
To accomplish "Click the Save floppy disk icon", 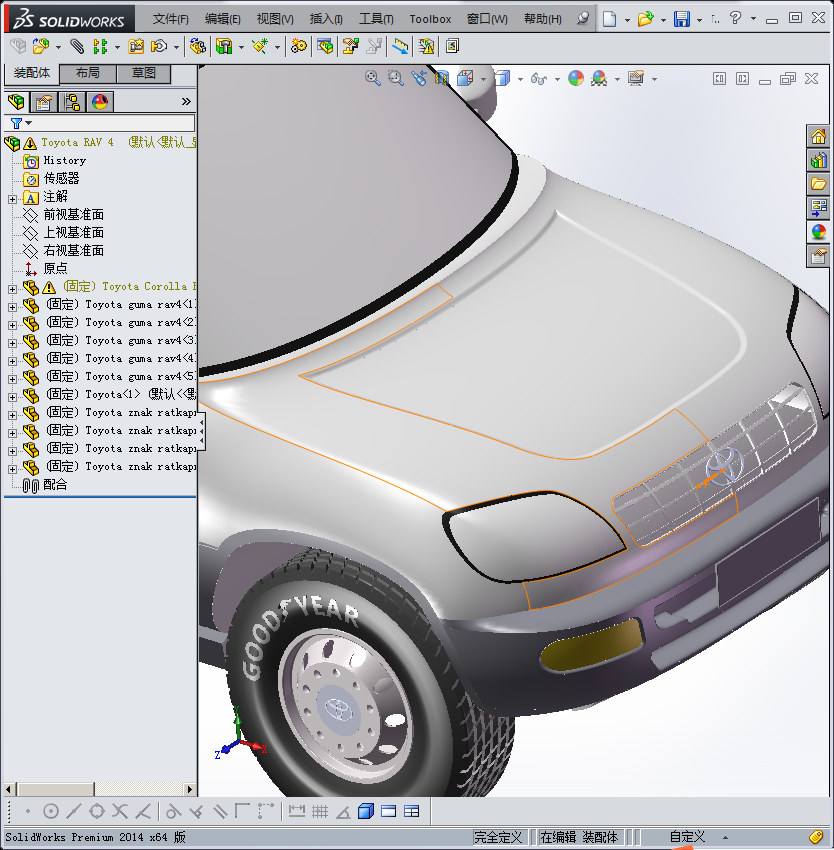I will click(x=681, y=19).
